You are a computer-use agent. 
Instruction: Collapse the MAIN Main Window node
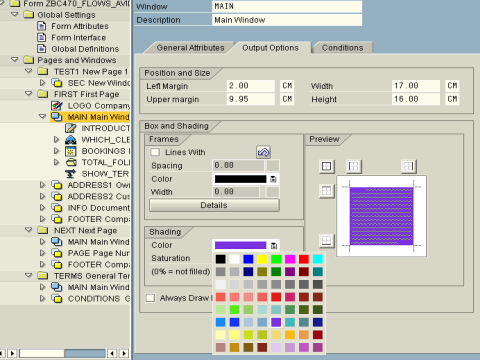click(42, 117)
